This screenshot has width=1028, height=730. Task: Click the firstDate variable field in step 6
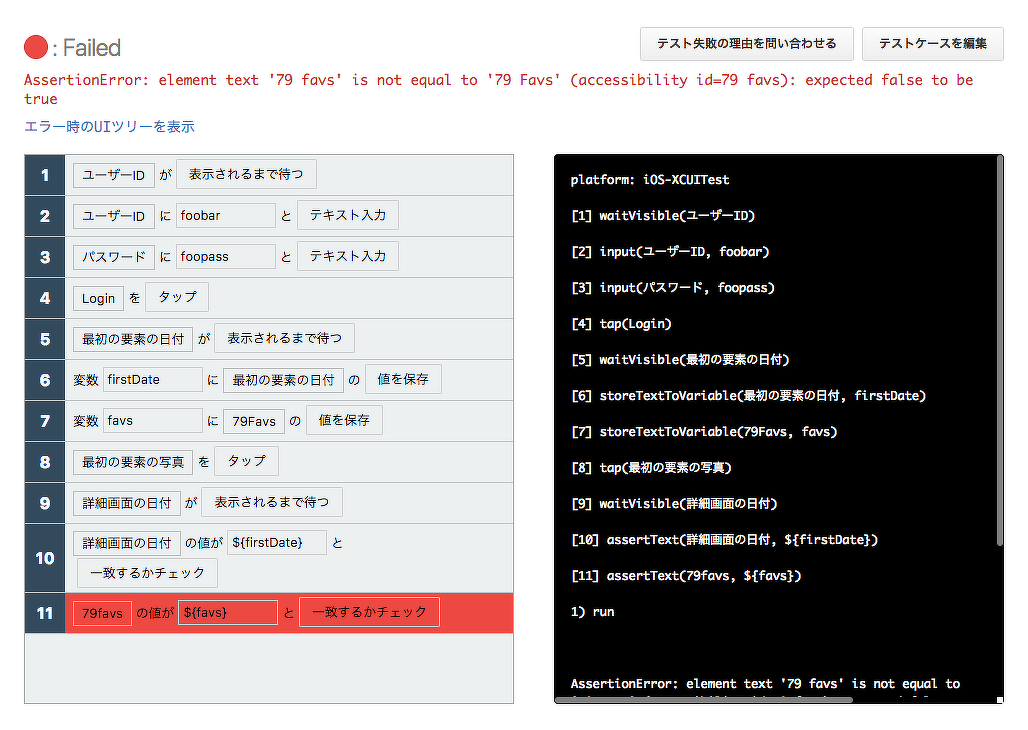(153, 380)
